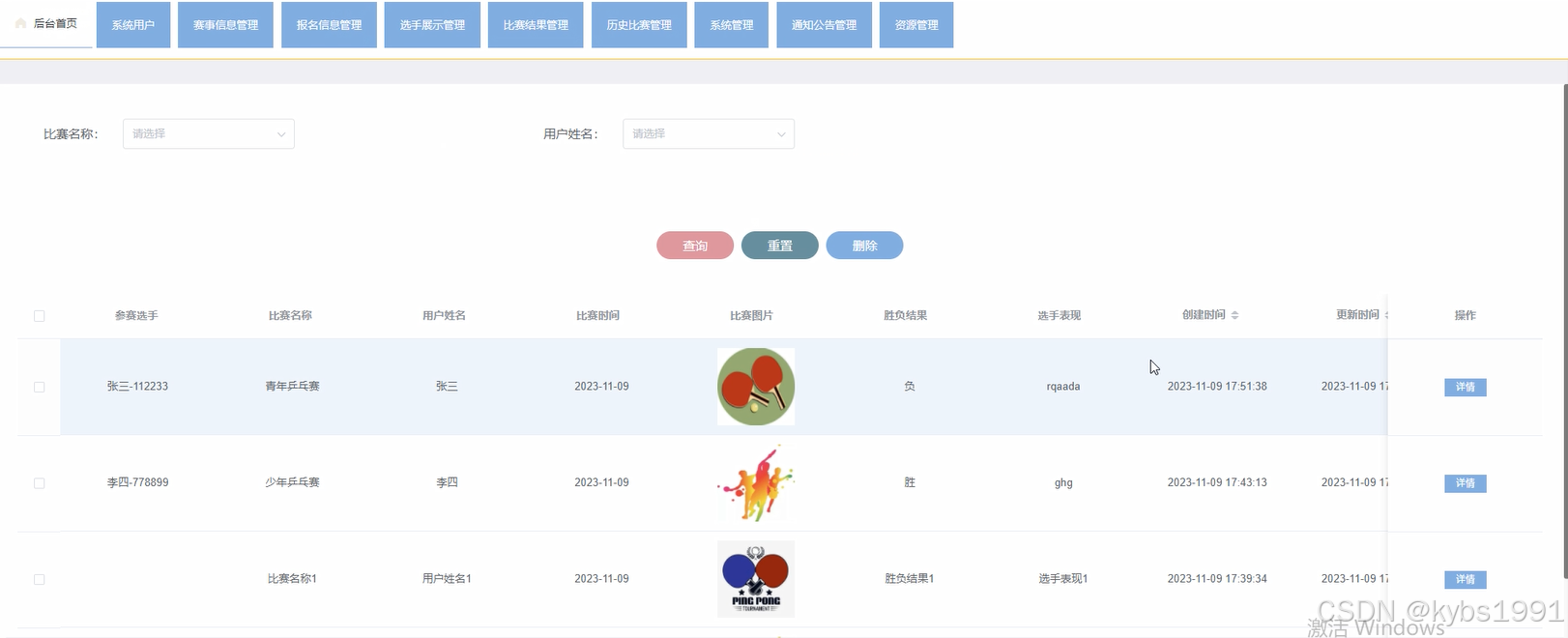Image resolution: width=1568 pixels, height=638 pixels.
Task: Open the 赛事信息管理 menu
Action: tap(225, 25)
